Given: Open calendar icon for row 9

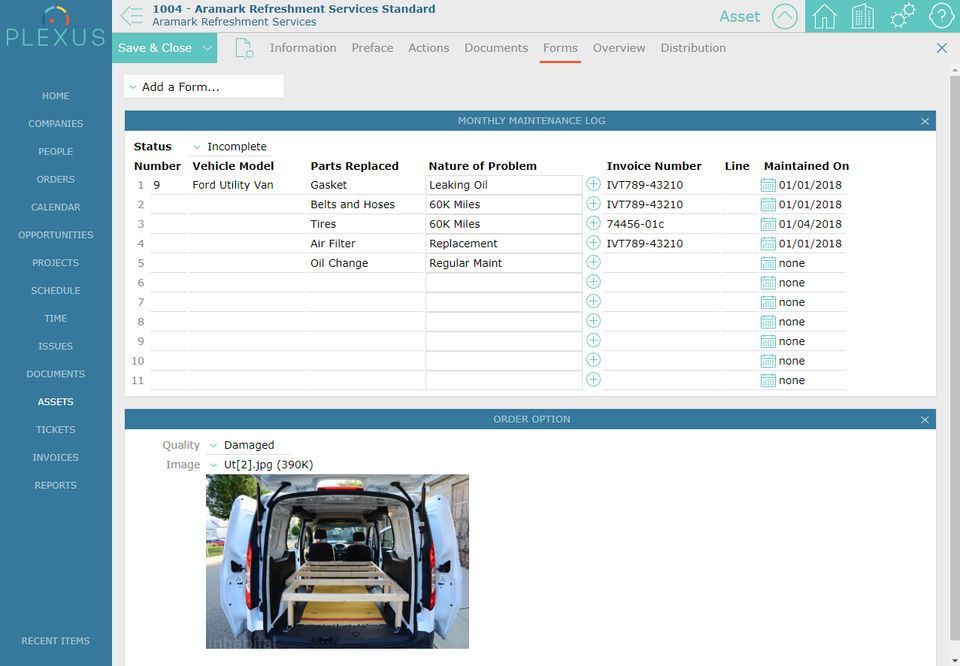Looking at the screenshot, I should coord(768,342).
